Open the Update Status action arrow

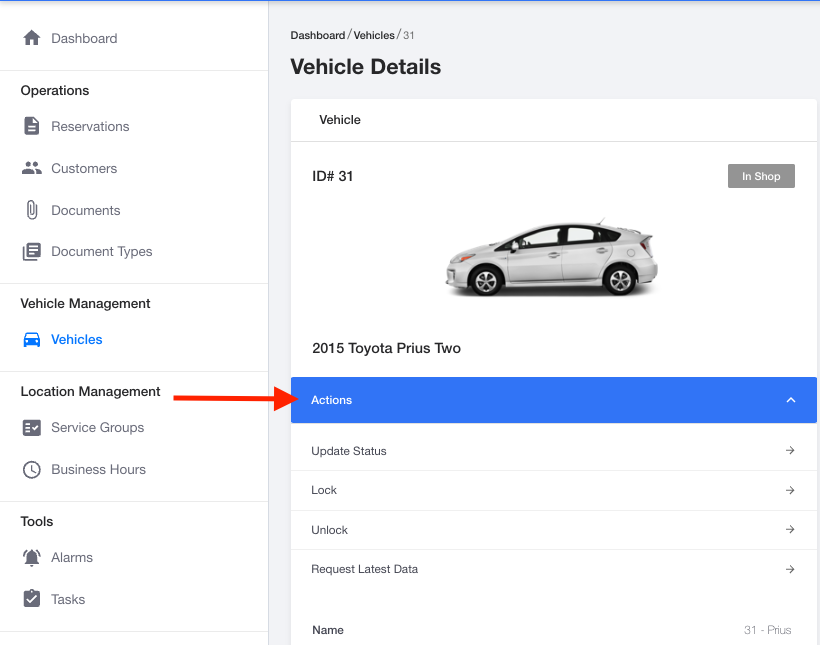point(790,450)
